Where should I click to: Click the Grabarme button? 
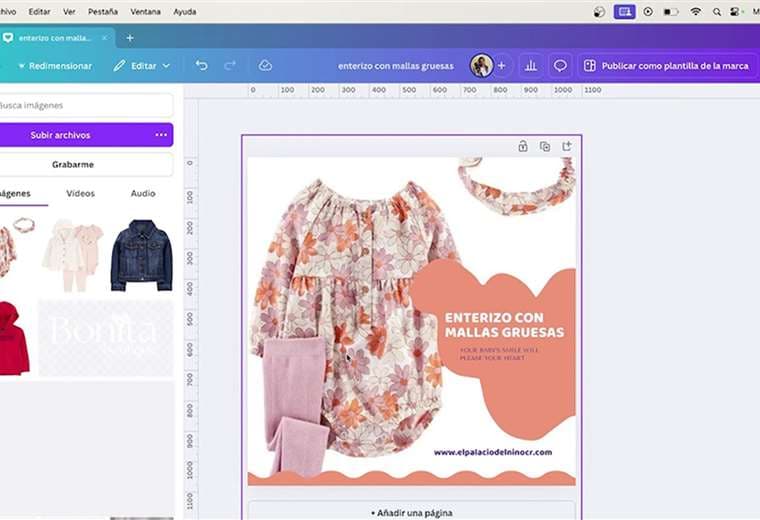(72, 164)
